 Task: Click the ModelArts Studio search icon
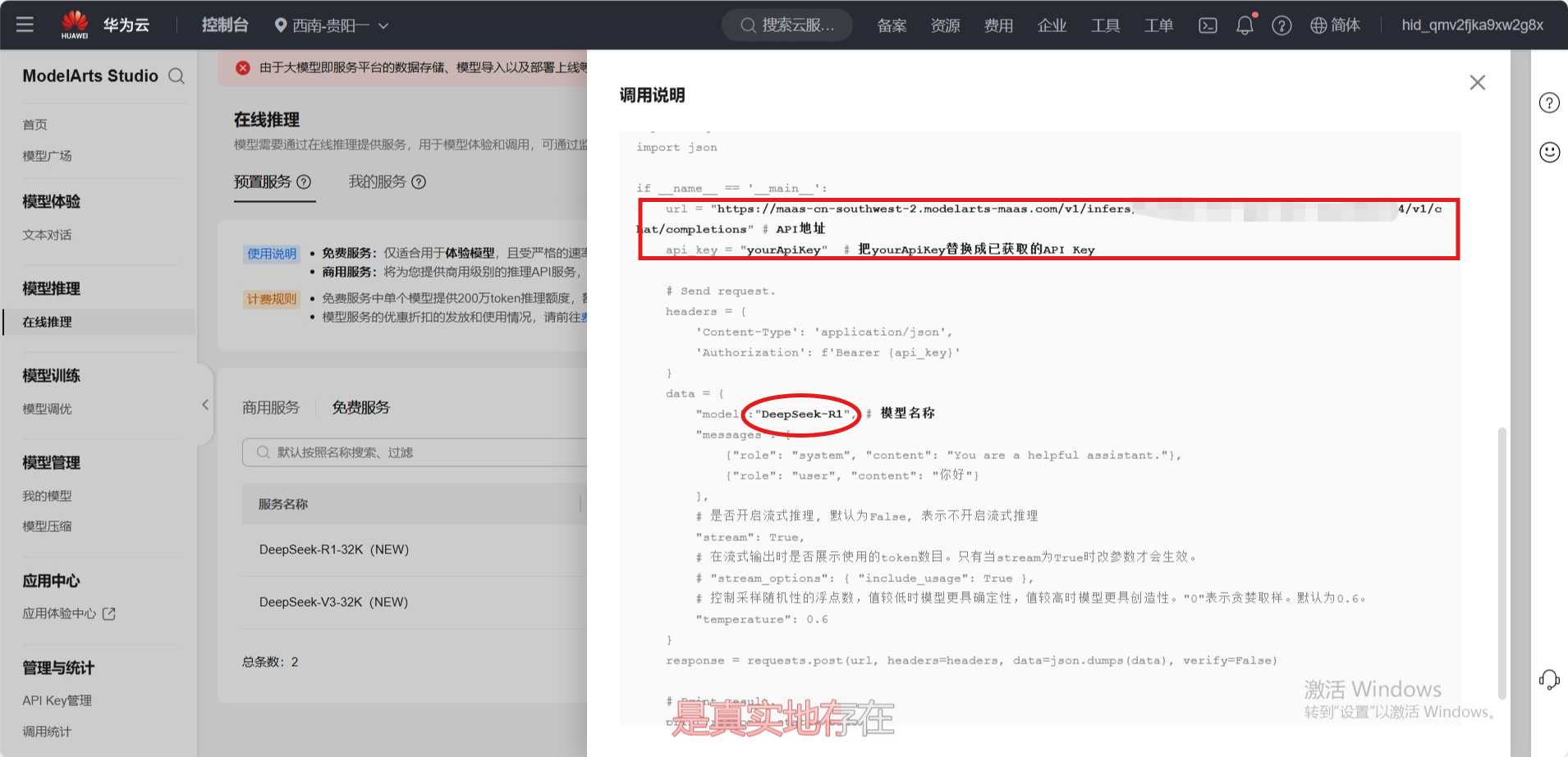click(x=177, y=76)
